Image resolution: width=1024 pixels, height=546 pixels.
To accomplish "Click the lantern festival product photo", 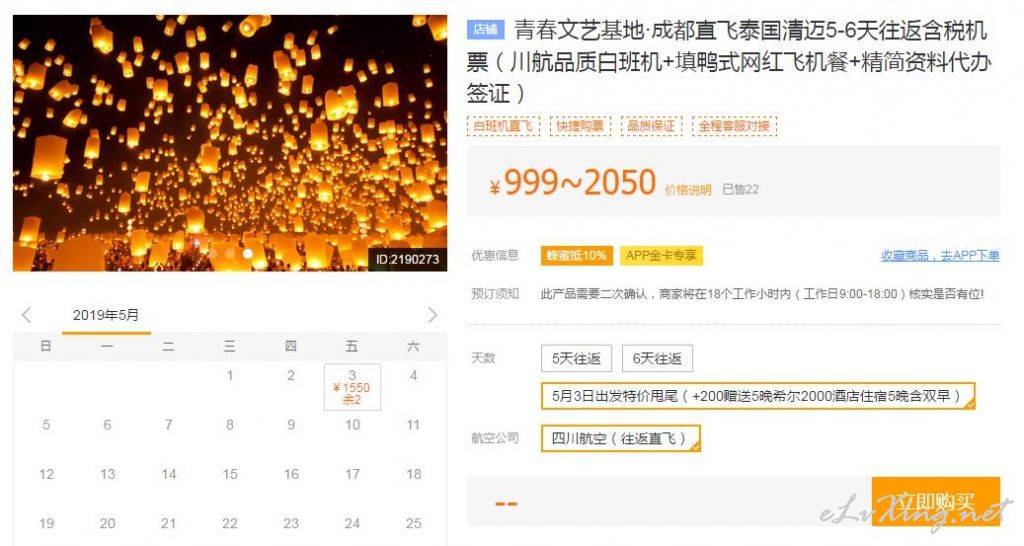I will tap(230, 143).
